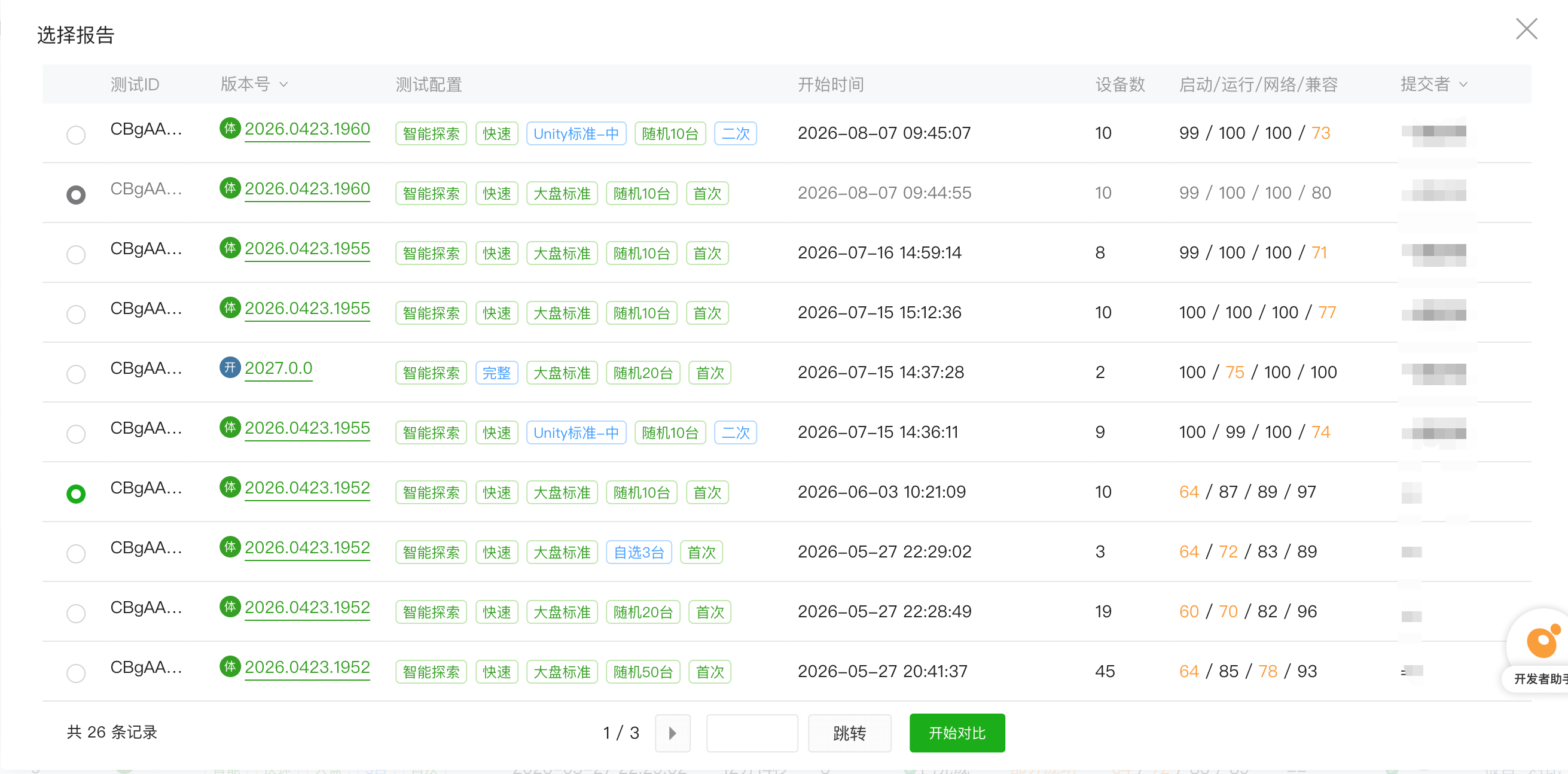Image resolution: width=1568 pixels, height=774 pixels.
Task: Click 测试配置 column header
Action: tap(429, 84)
